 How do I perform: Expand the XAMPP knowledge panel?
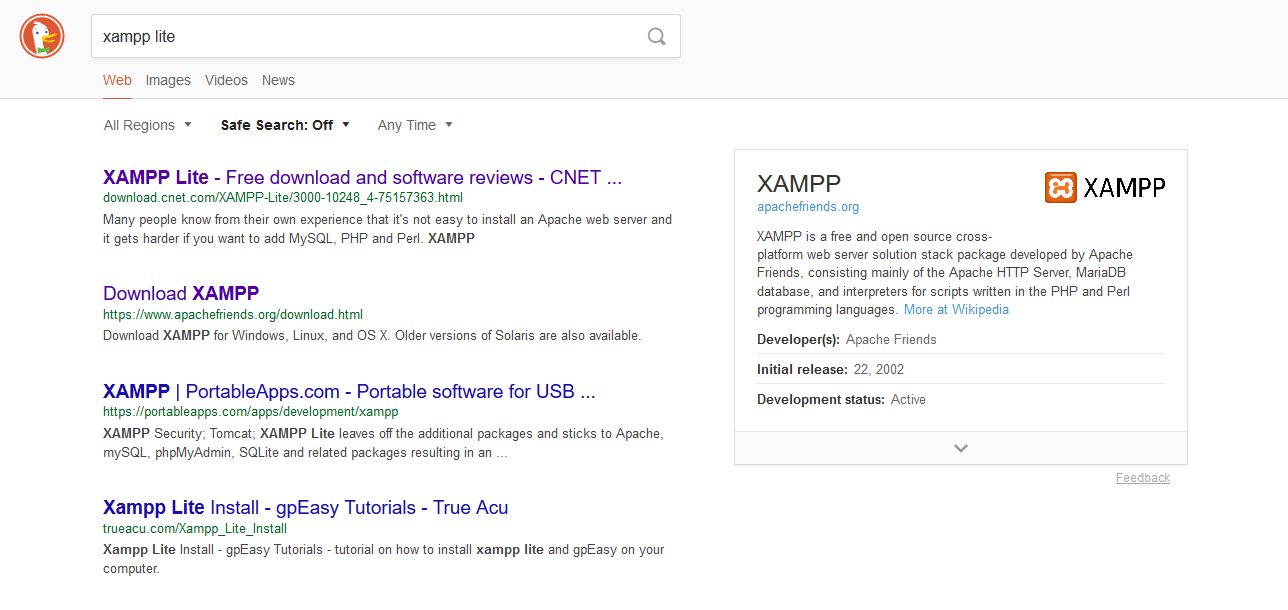pos(960,447)
